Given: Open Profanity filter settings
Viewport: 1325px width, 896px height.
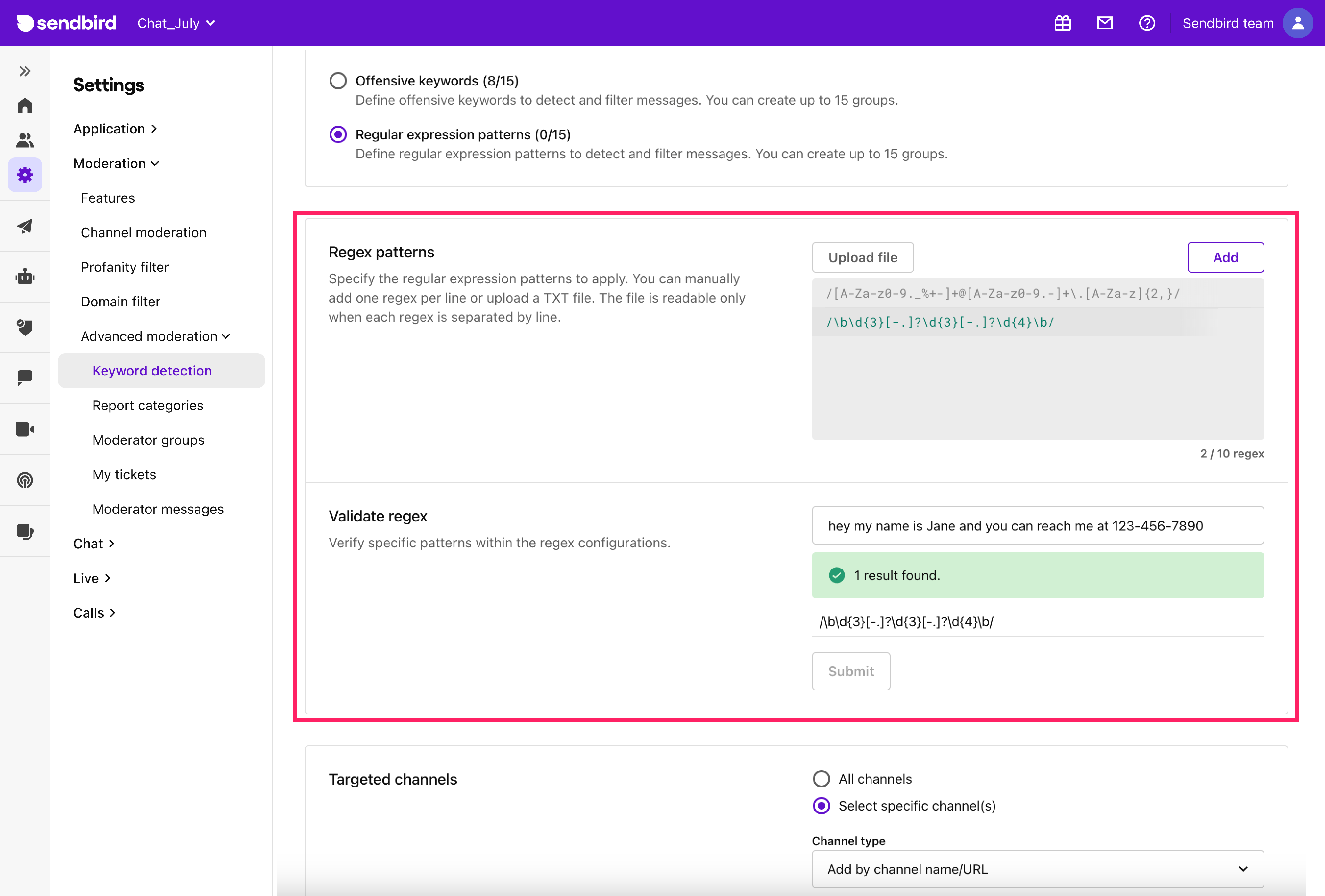Looking at the screenshot, I should [x=125, y=267].
